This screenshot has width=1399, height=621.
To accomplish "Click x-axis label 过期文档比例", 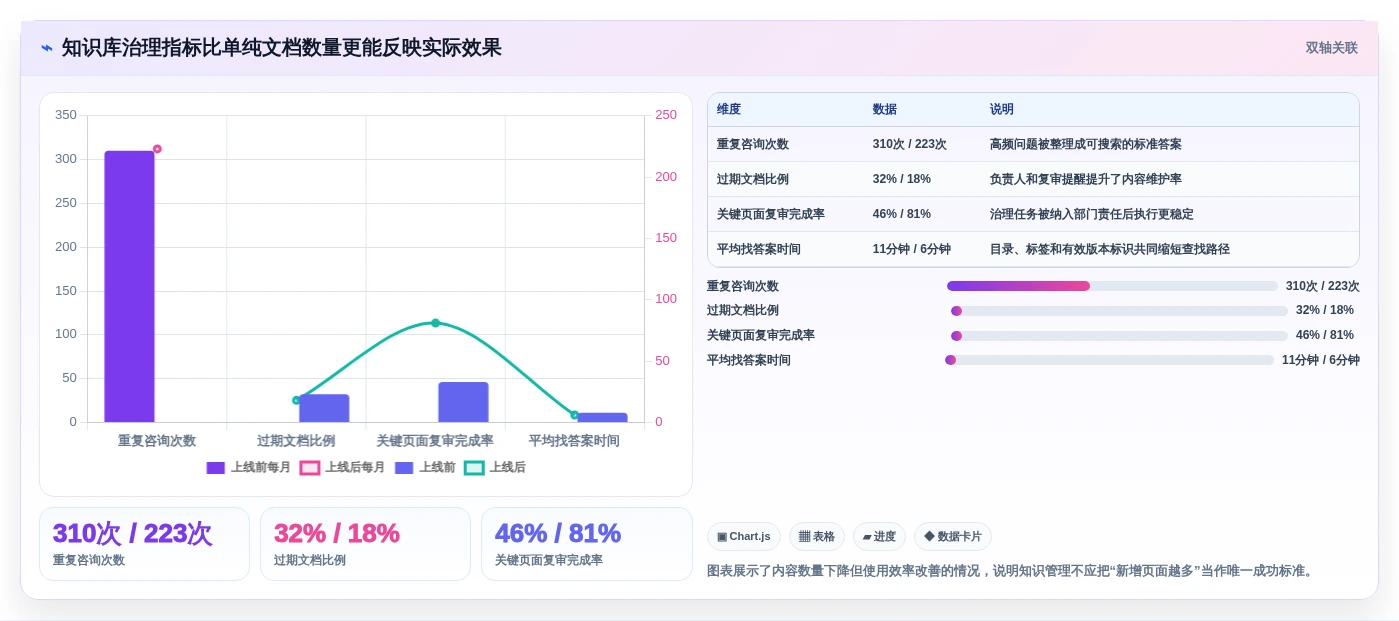I will tap(296, 440).
